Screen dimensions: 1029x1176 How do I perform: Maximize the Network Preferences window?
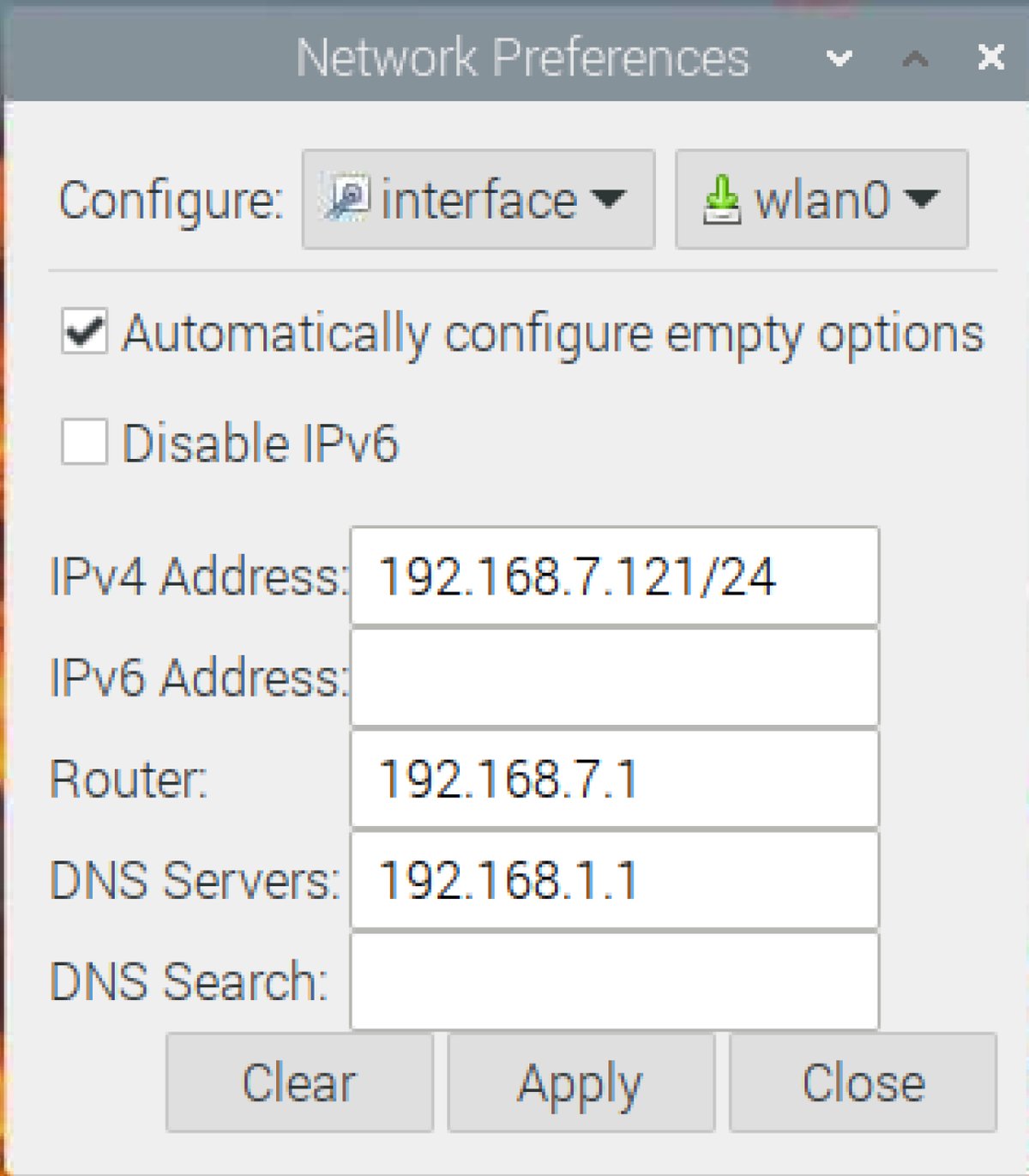click(x=915, y=58)
